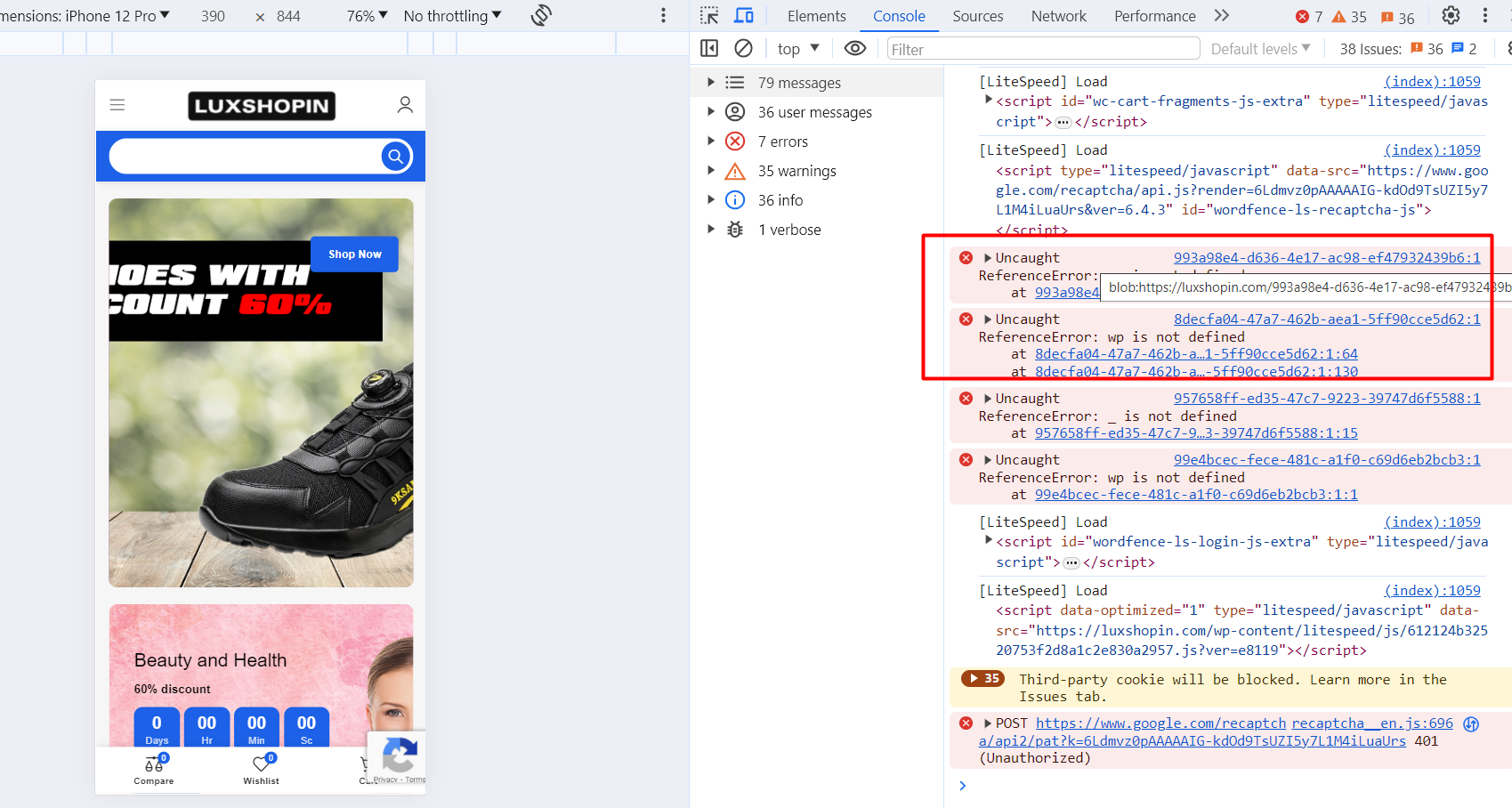Click the Shop Now button on banner
The width and height of the screenshot is (1512, 808).
click(354, 255)
